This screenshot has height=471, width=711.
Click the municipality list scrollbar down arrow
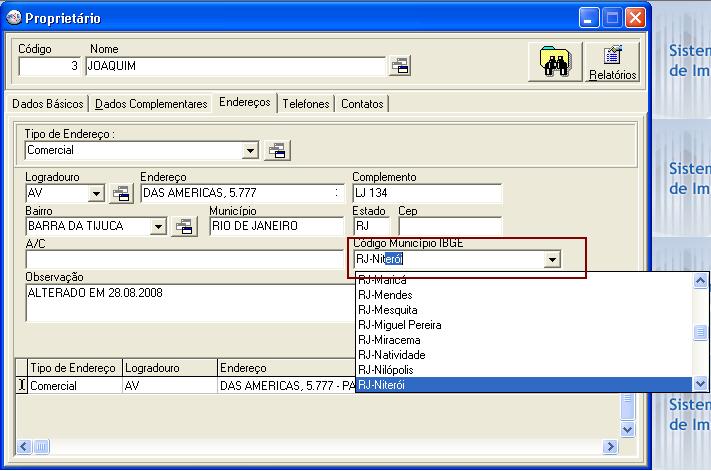point(701,384)
